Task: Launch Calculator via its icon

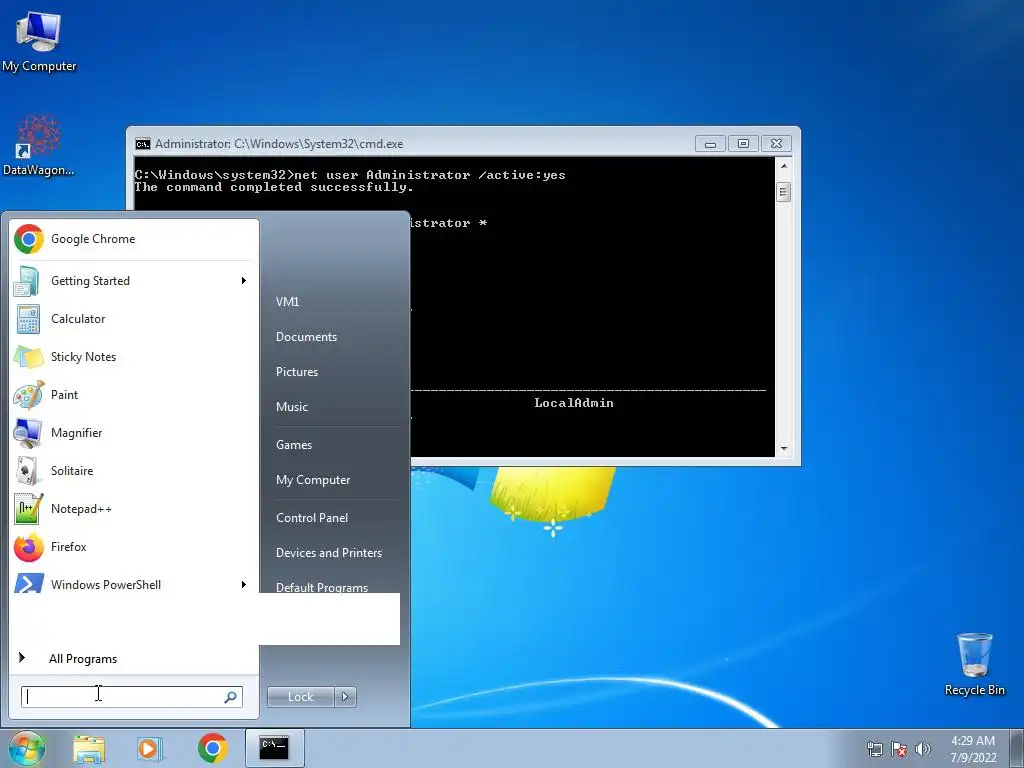Action: 28,319
